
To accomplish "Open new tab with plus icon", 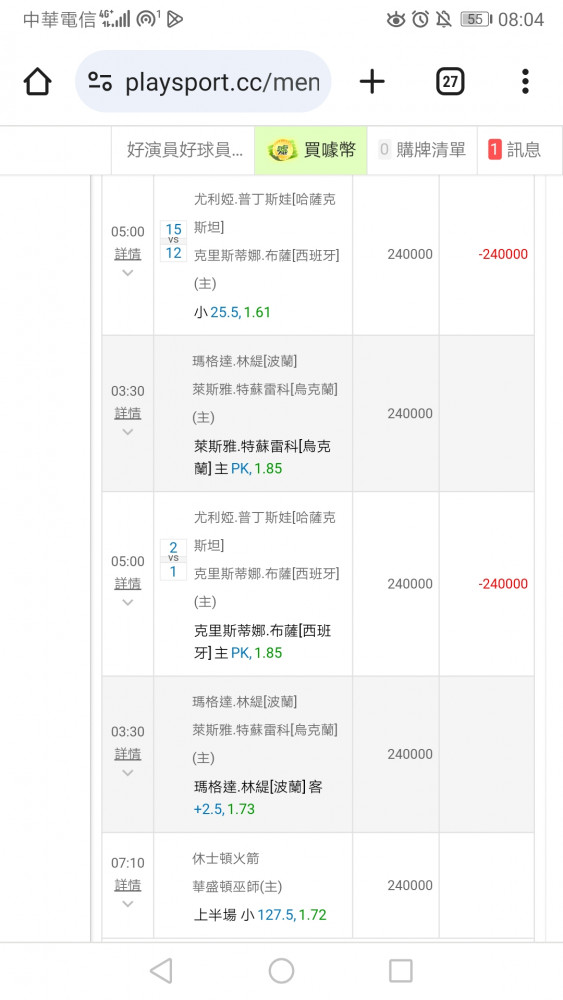I will [372, 82].
